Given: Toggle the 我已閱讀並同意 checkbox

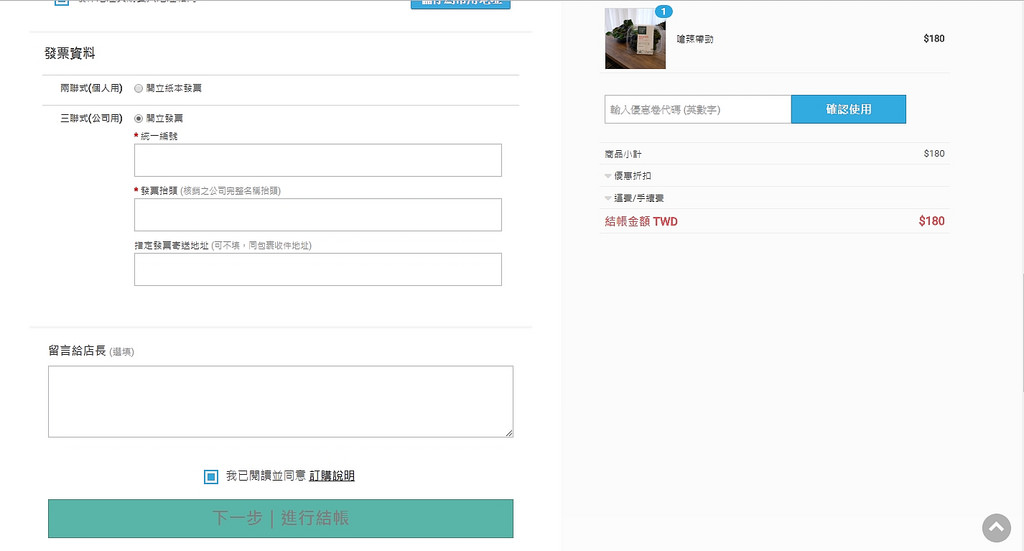Looking at the screenshot, I should tap(211, 476).
